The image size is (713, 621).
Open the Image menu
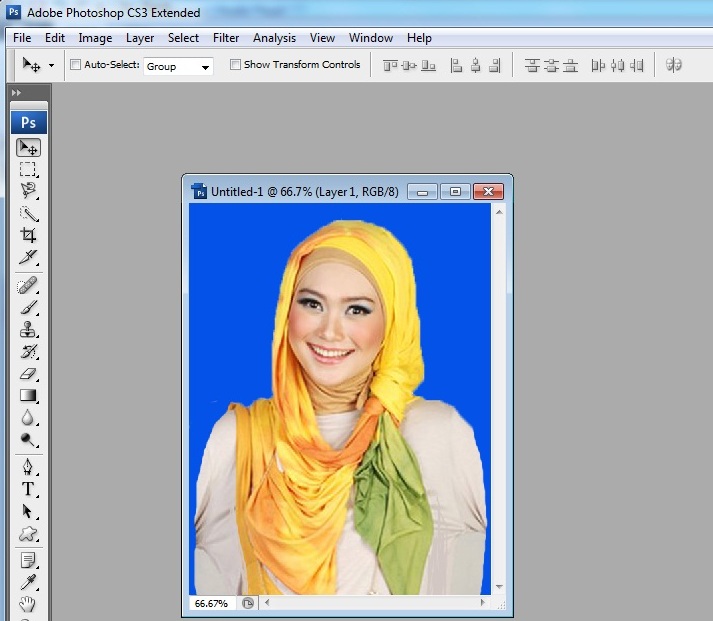95,38
